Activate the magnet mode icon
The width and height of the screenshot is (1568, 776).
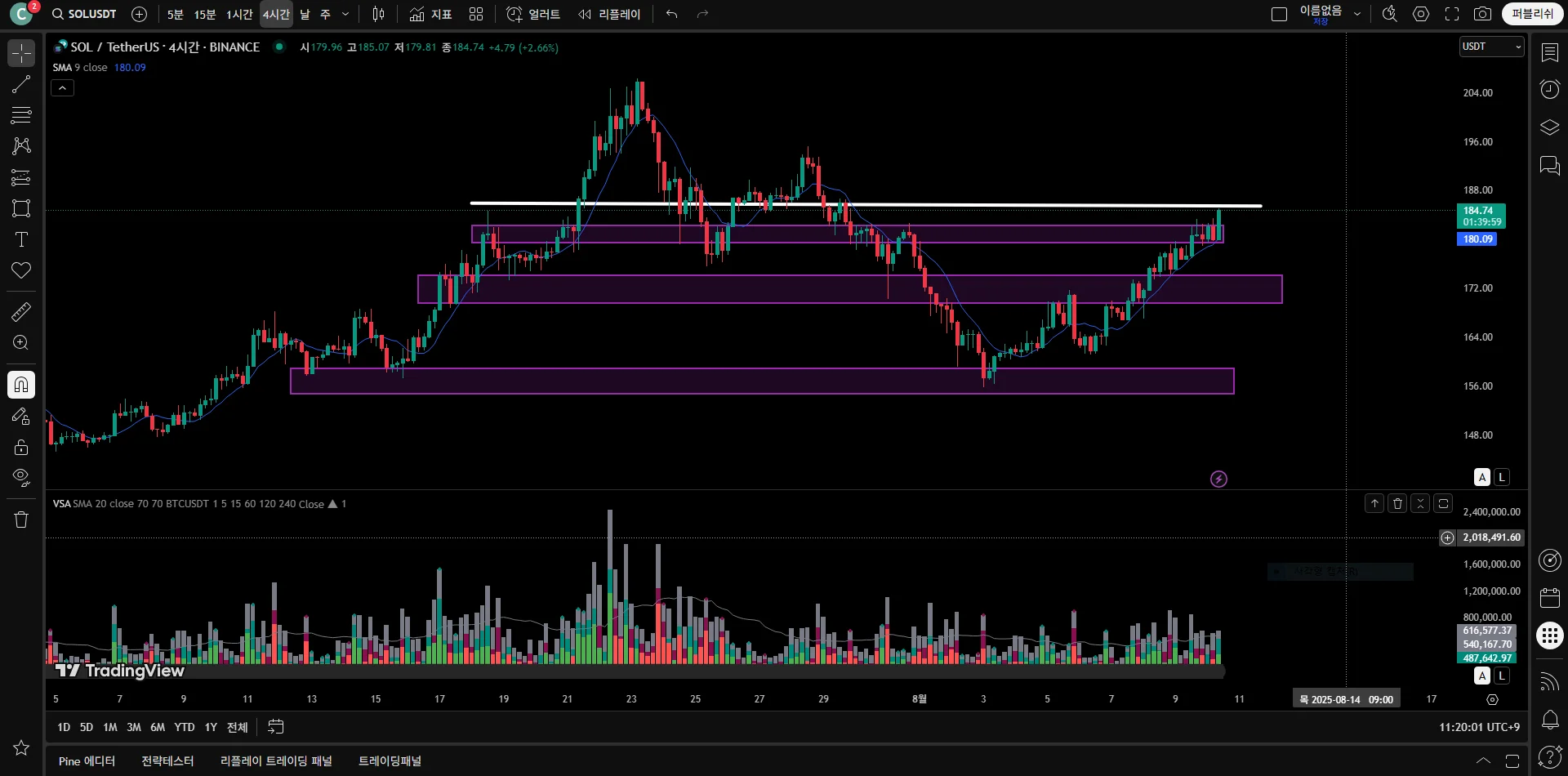click(21, 385)
